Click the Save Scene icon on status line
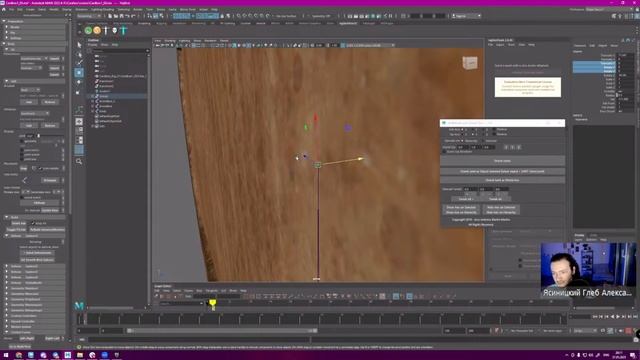The width and height of the screenshot is (640, 360). (x=122, y=16)
